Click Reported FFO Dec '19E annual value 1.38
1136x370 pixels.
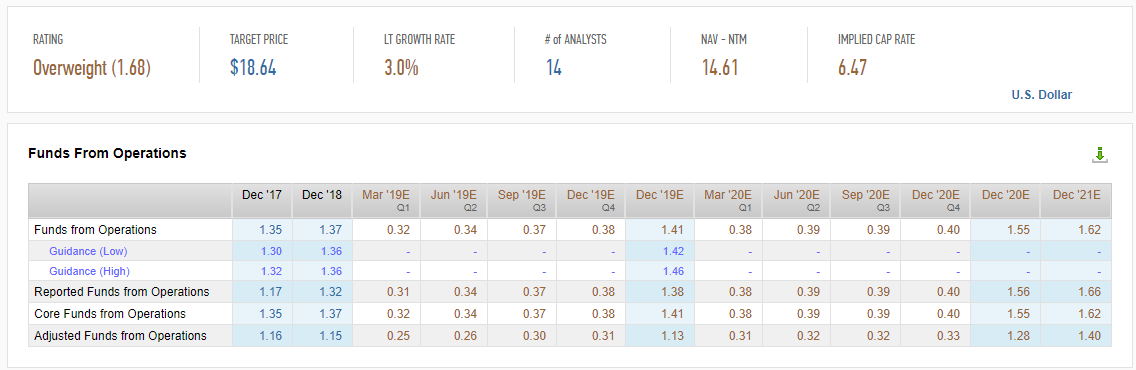674,292
